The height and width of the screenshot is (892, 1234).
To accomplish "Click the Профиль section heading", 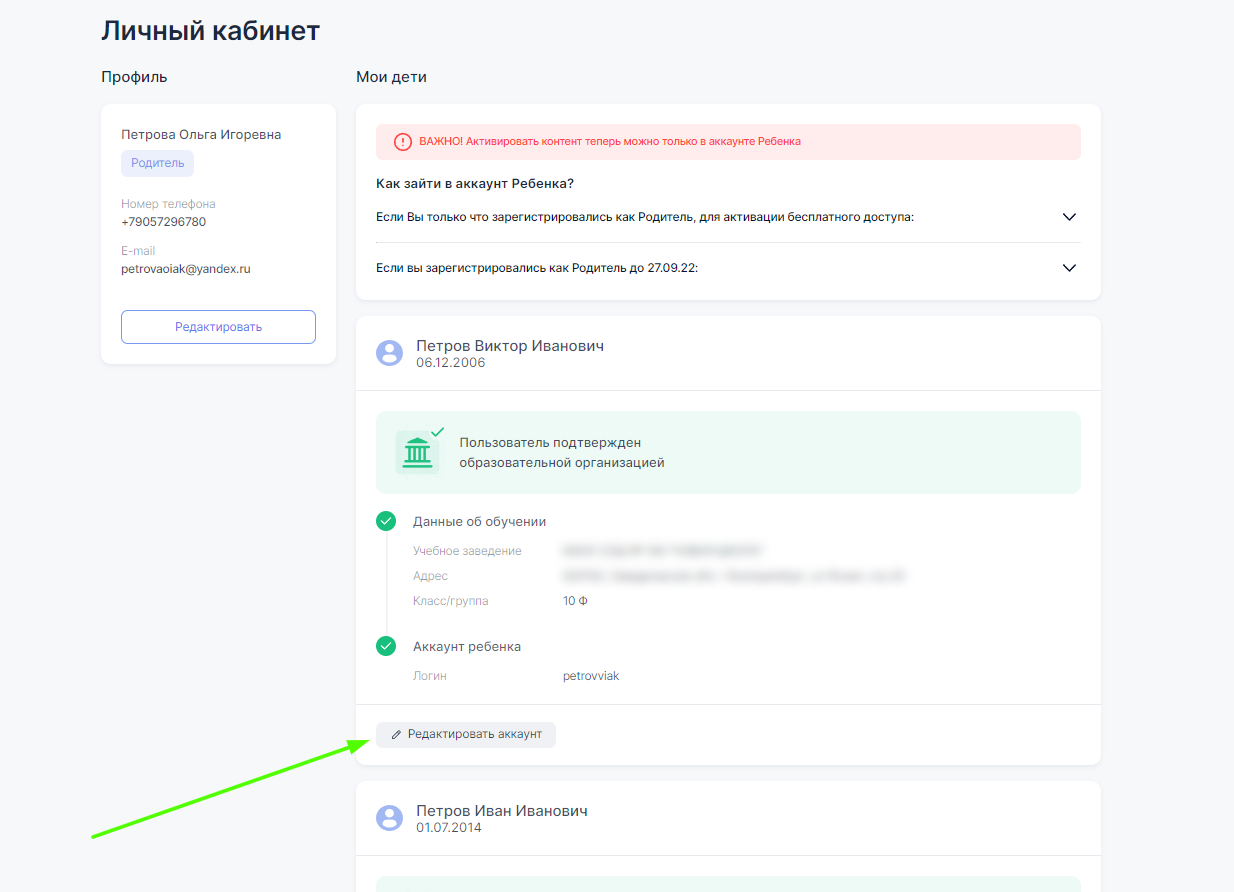I will pyautogui.click(x=134, y=77).
